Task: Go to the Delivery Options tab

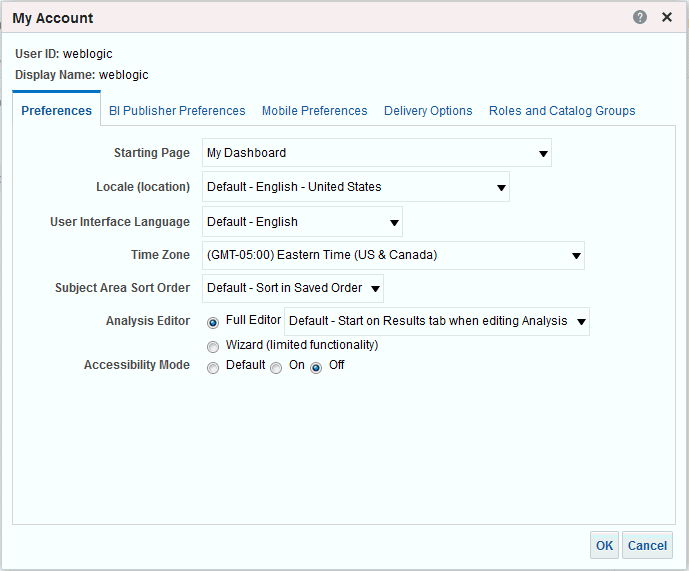Action: point(428,111)
